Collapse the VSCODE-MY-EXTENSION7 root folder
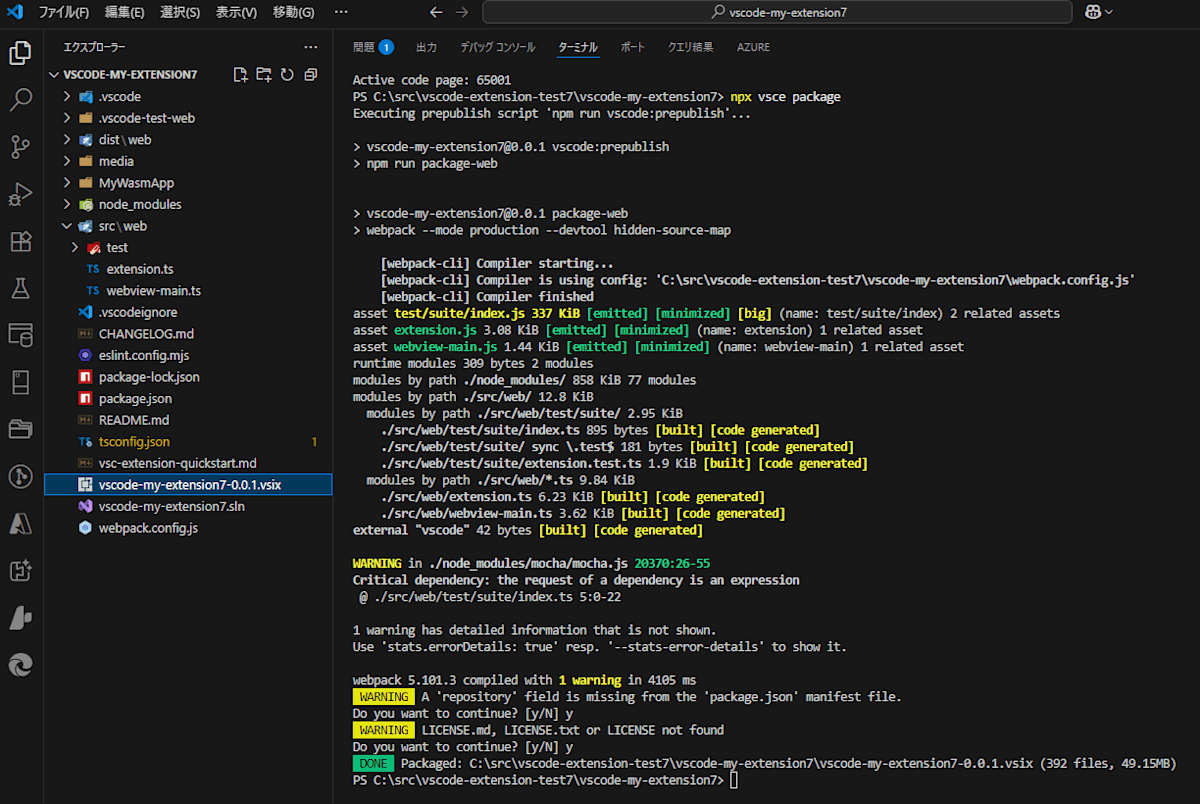This screenshot has width=1200, height=804. (x=55, y=75)
